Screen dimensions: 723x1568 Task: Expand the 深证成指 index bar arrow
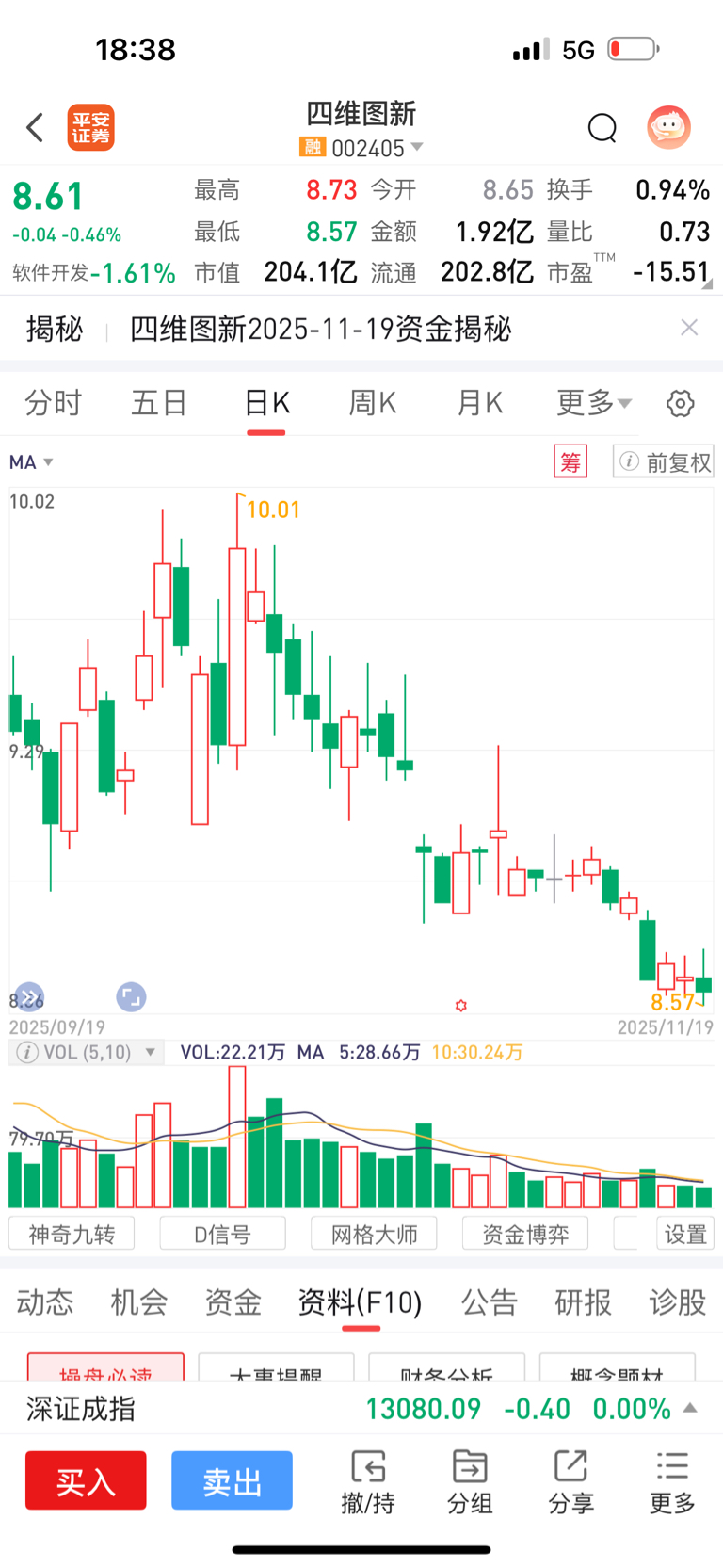point(690,1408)
